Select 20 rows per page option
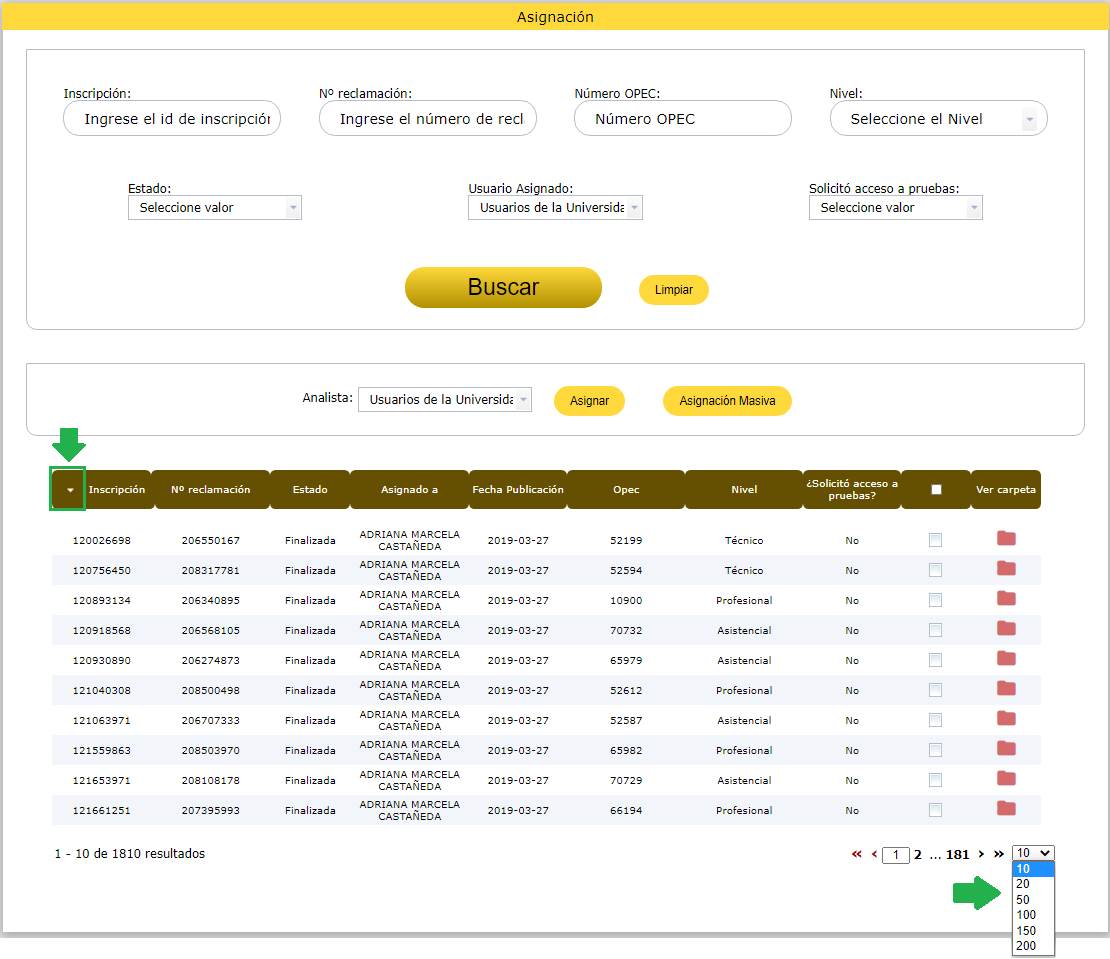Image resolution: width=1110 pixels, height=959 pixels. (1033, 884)
